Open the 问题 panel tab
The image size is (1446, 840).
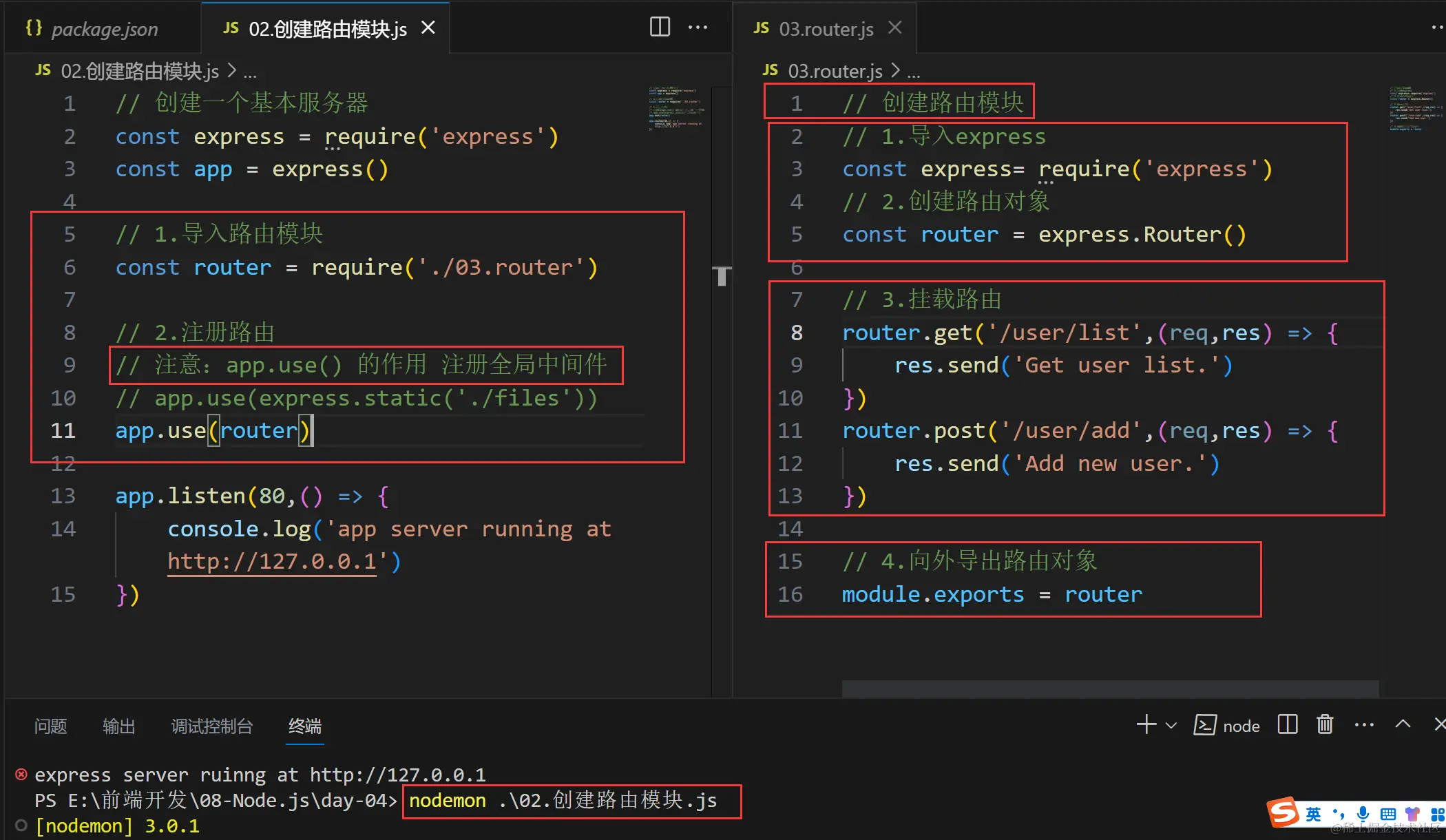tap(50, 726)
